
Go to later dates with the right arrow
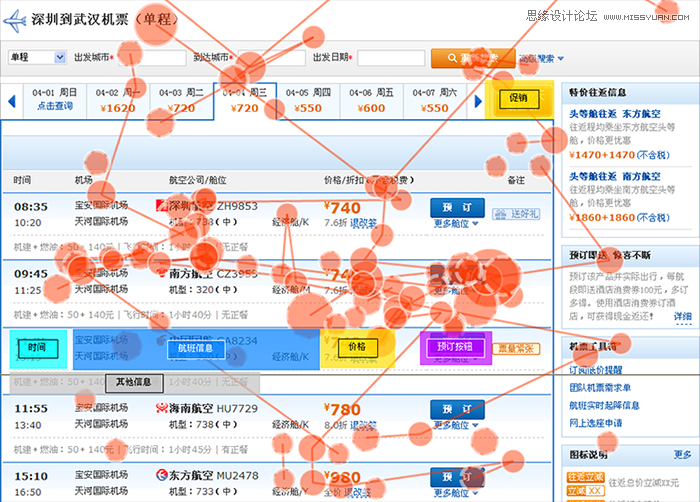pyautogui.click(x=478, y=101)
